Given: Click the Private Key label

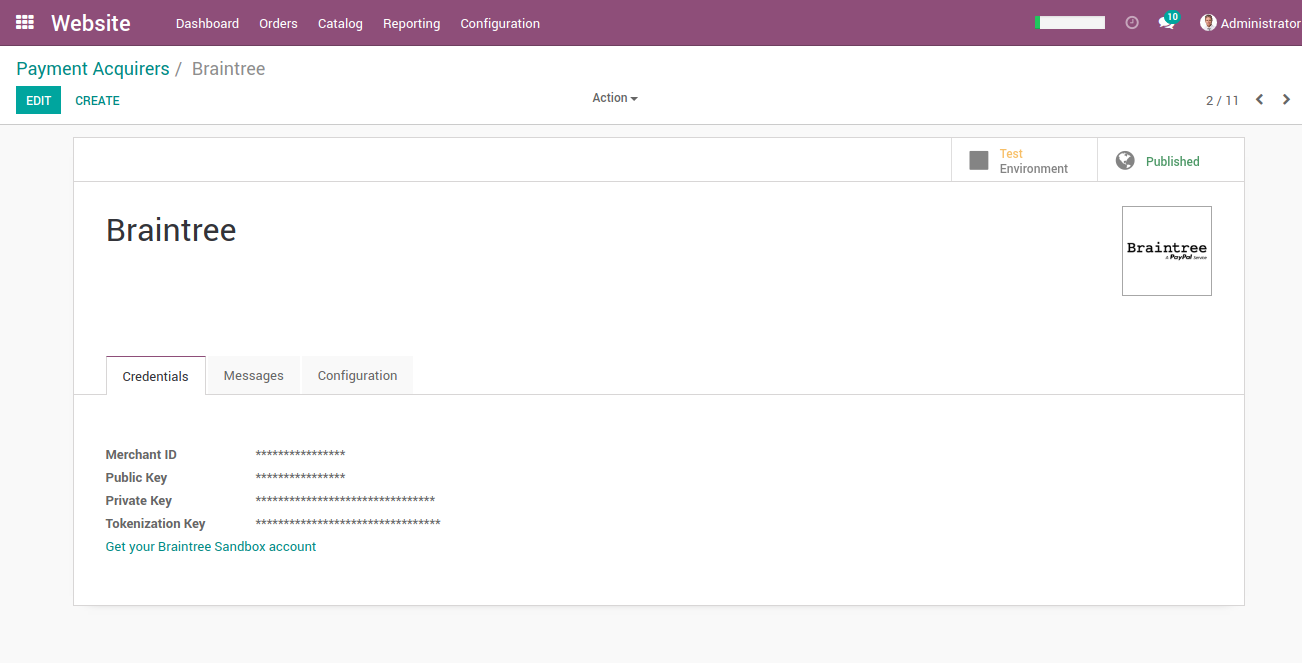Looking at the screenshot, I should point(139,501).
